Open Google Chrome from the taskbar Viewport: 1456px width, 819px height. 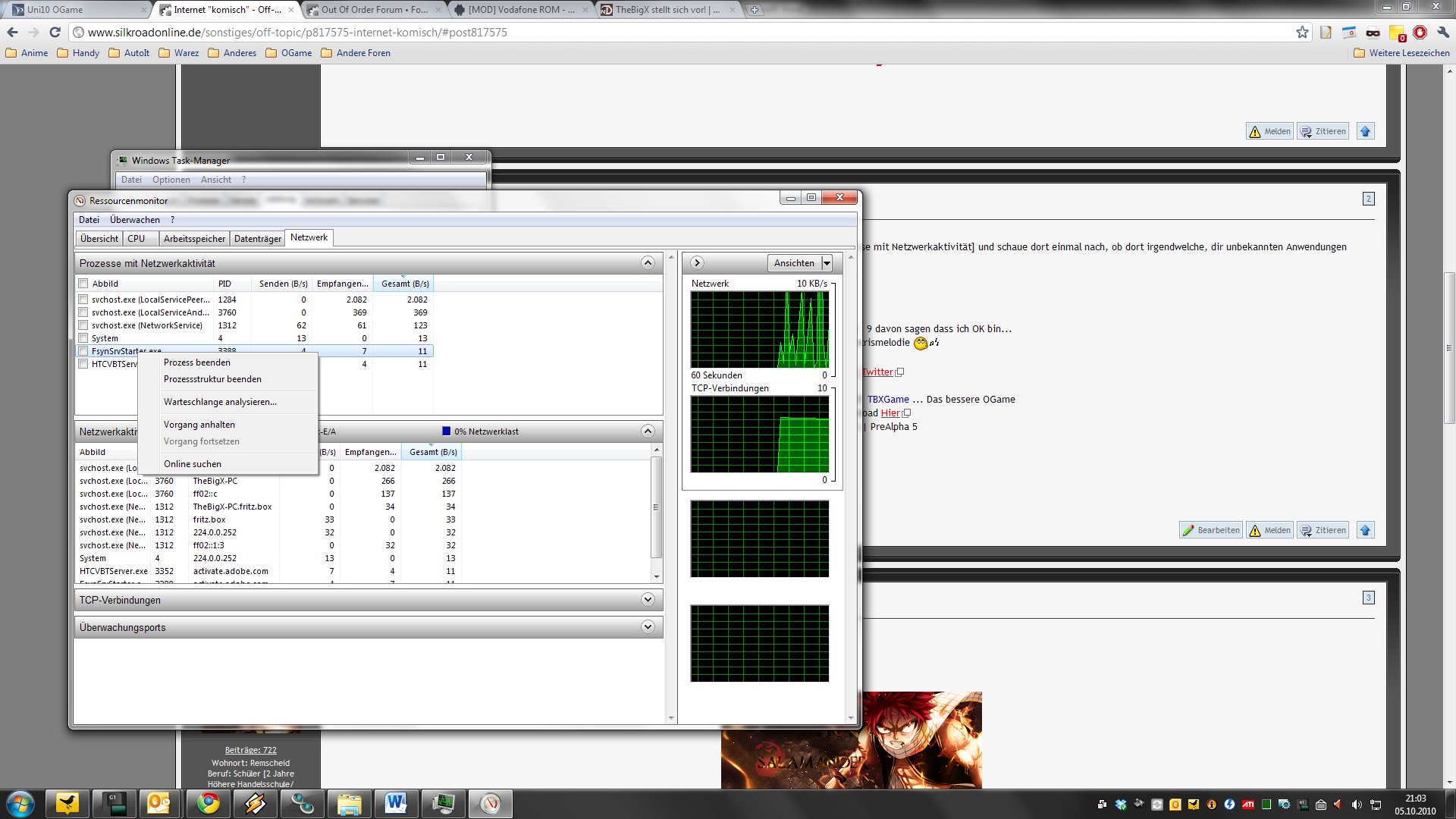tap(208, 803)
